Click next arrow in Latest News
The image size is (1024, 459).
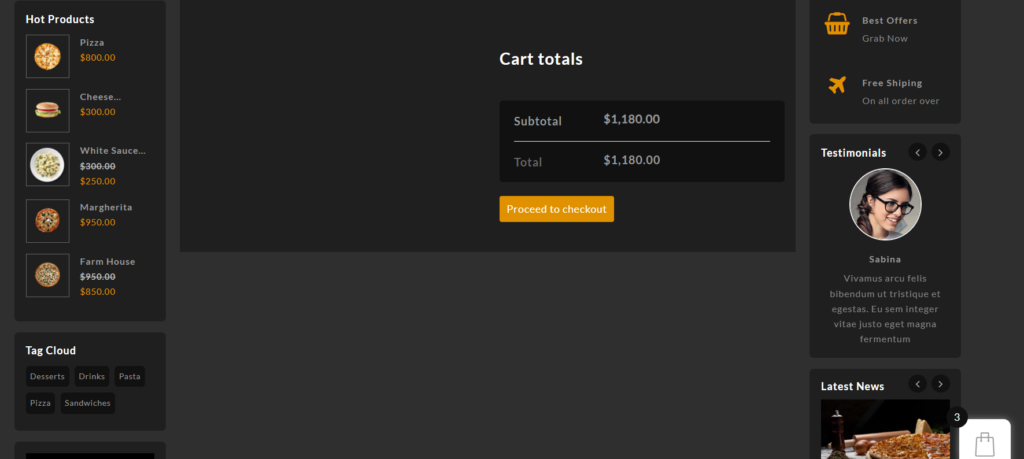tap(940, 384)
